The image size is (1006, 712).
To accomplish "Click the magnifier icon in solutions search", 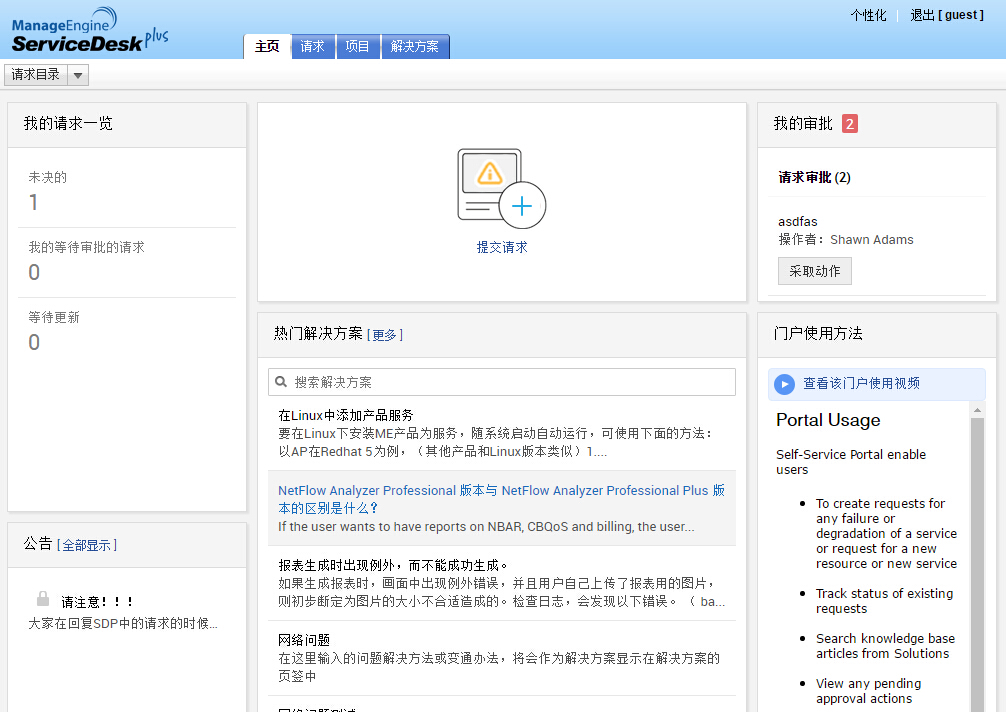I will (x=282, y=382).
